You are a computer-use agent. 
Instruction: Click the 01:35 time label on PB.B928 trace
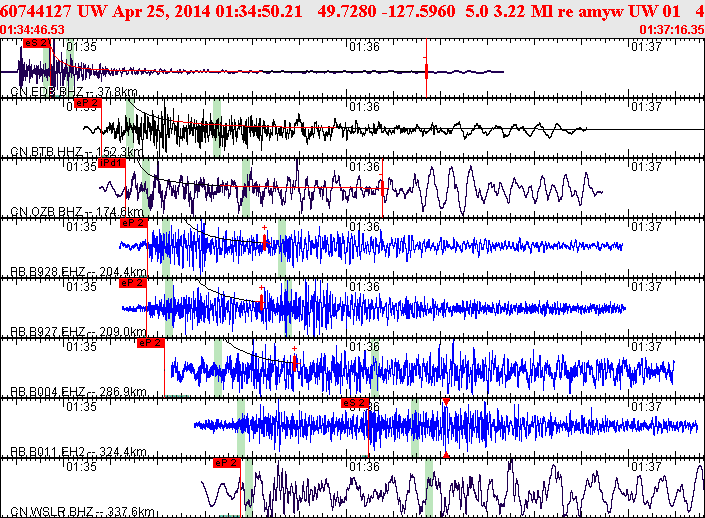coord(81,227)
